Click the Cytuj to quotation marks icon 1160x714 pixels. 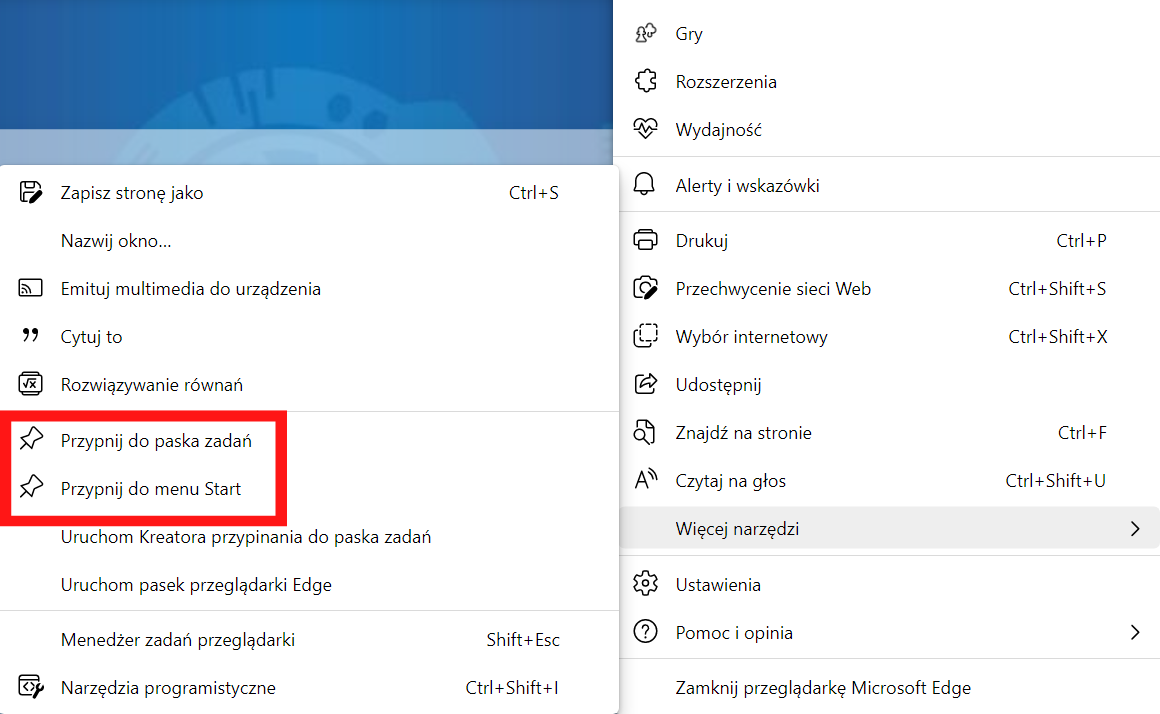click(x=30, y=336)
